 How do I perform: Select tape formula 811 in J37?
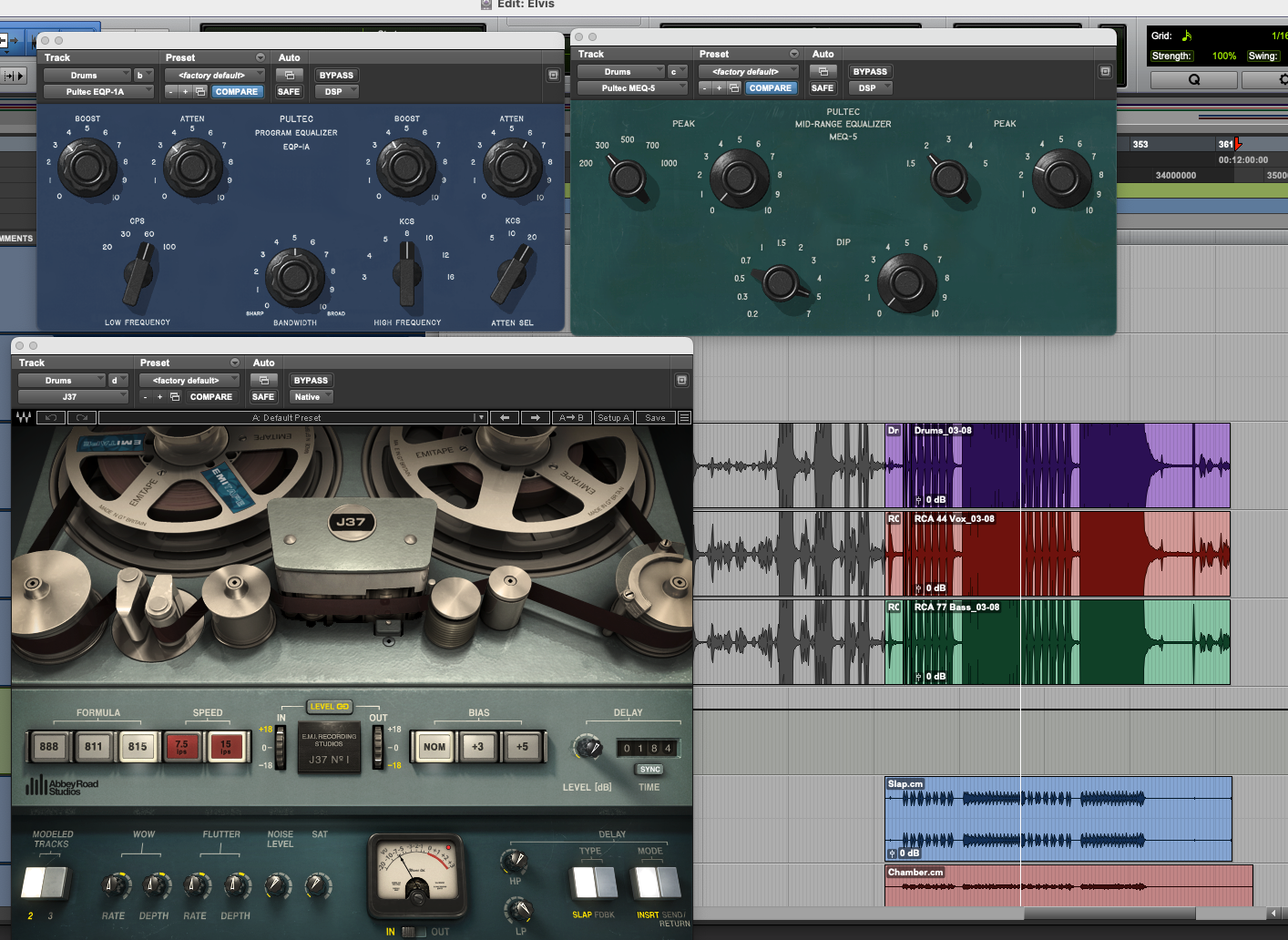click(94, 746)
